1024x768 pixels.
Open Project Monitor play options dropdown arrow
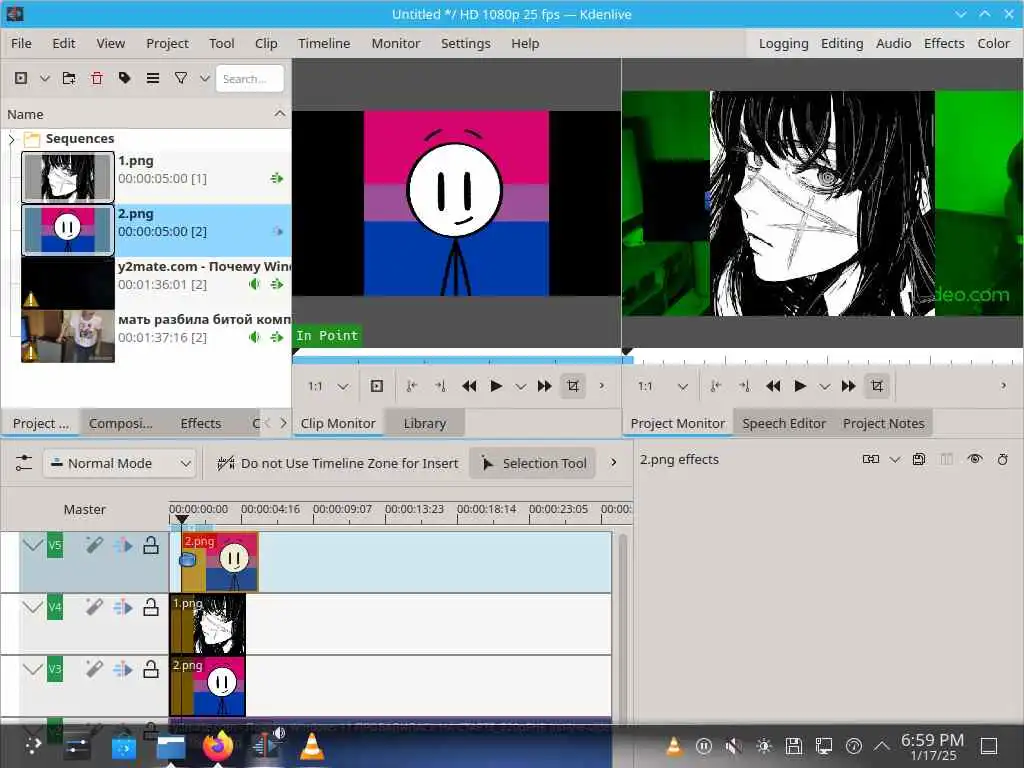pyautogui.click(x=825, y=387)
